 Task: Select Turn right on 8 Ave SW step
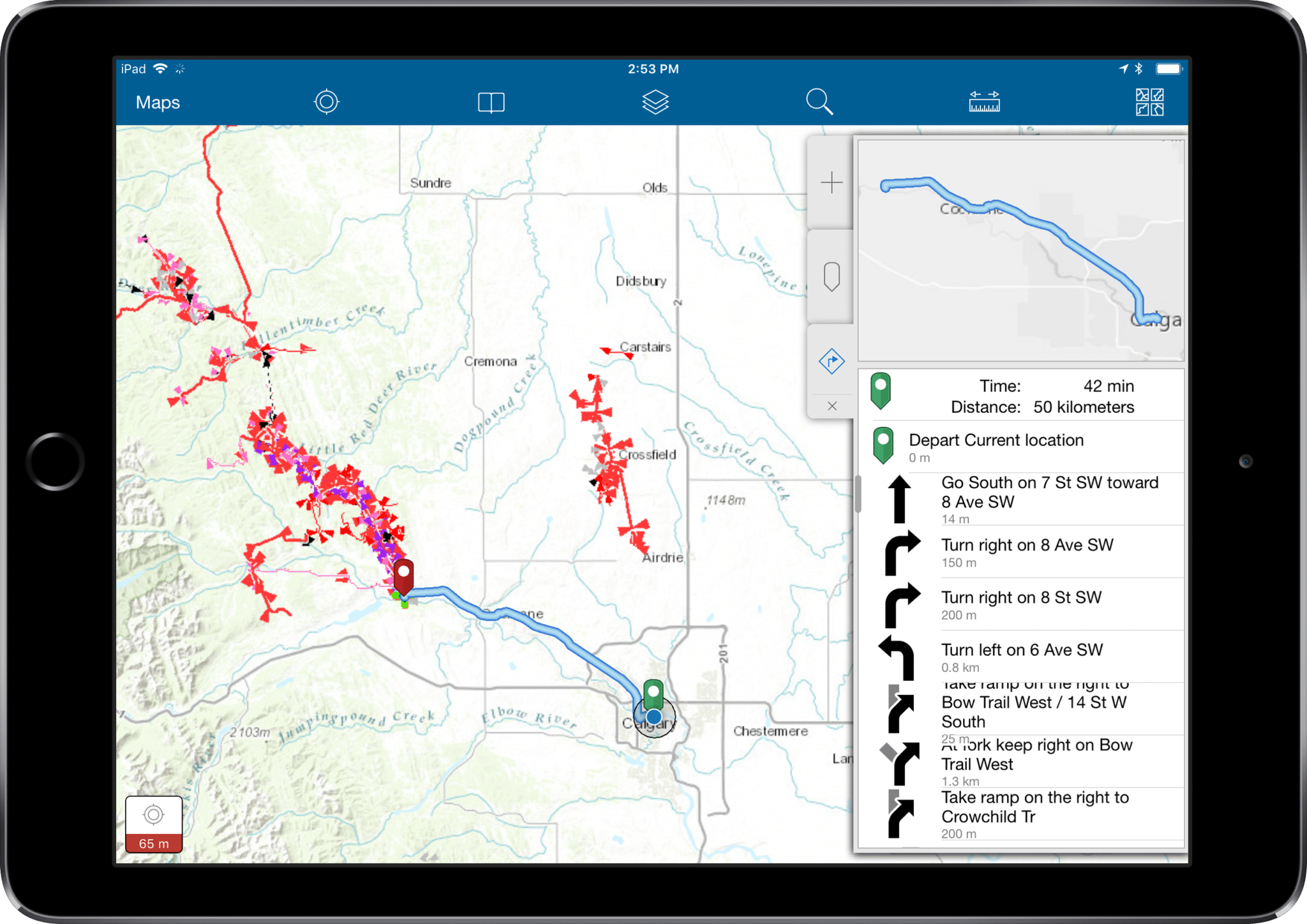click(1021, 553)
